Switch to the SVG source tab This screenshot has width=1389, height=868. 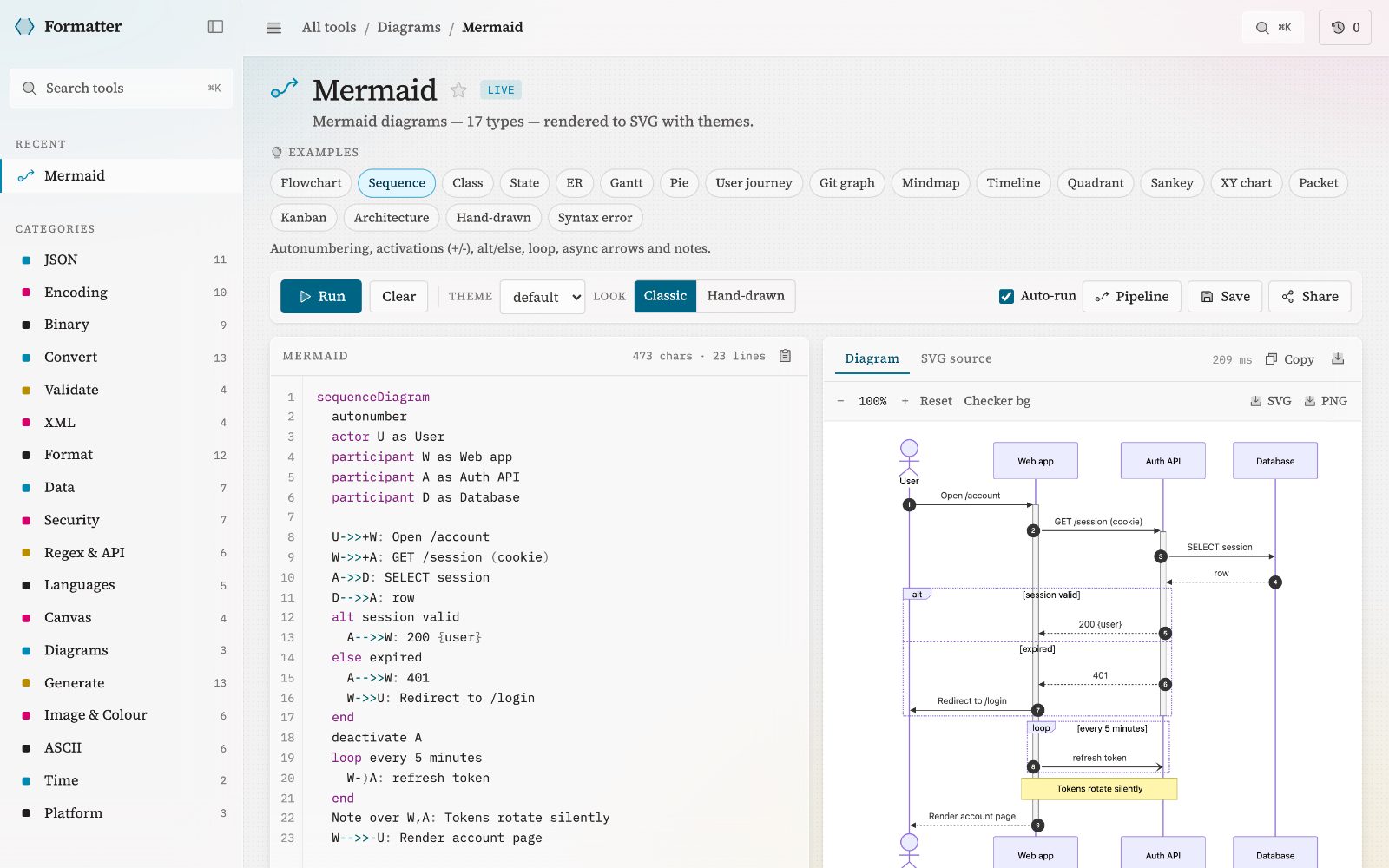[x=956, y=358]
